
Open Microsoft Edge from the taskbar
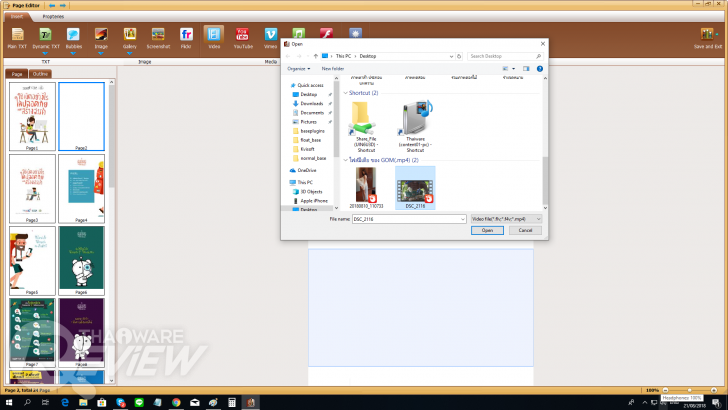pos(65,403)
